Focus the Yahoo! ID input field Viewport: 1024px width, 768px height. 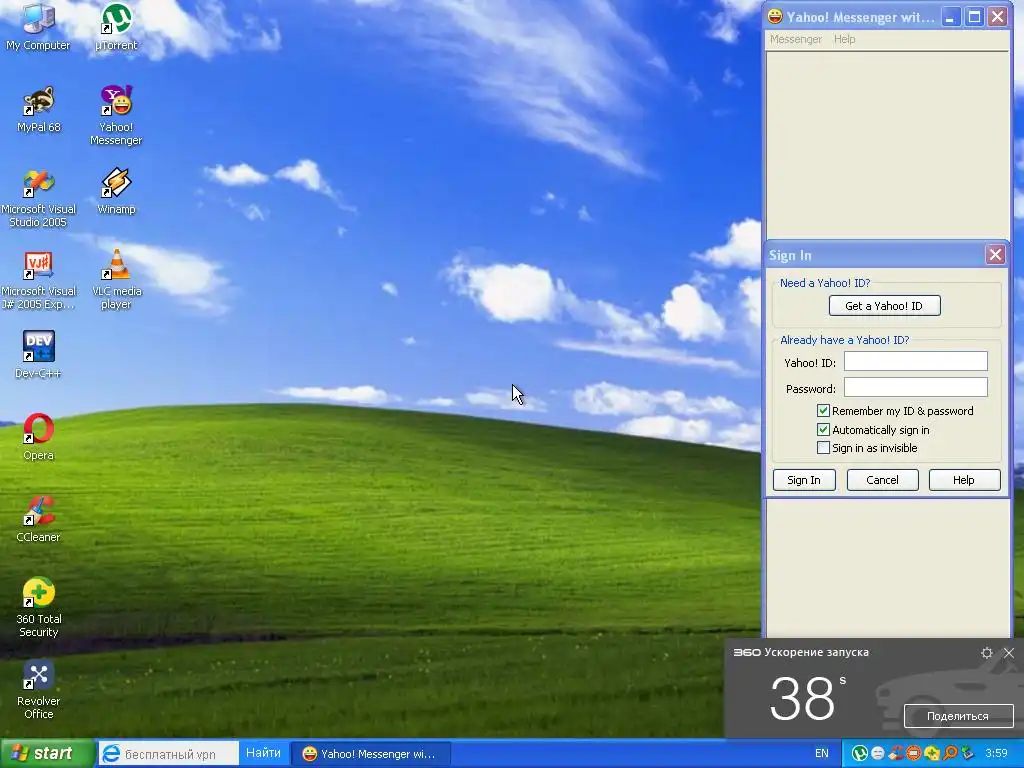pos(916,362)
